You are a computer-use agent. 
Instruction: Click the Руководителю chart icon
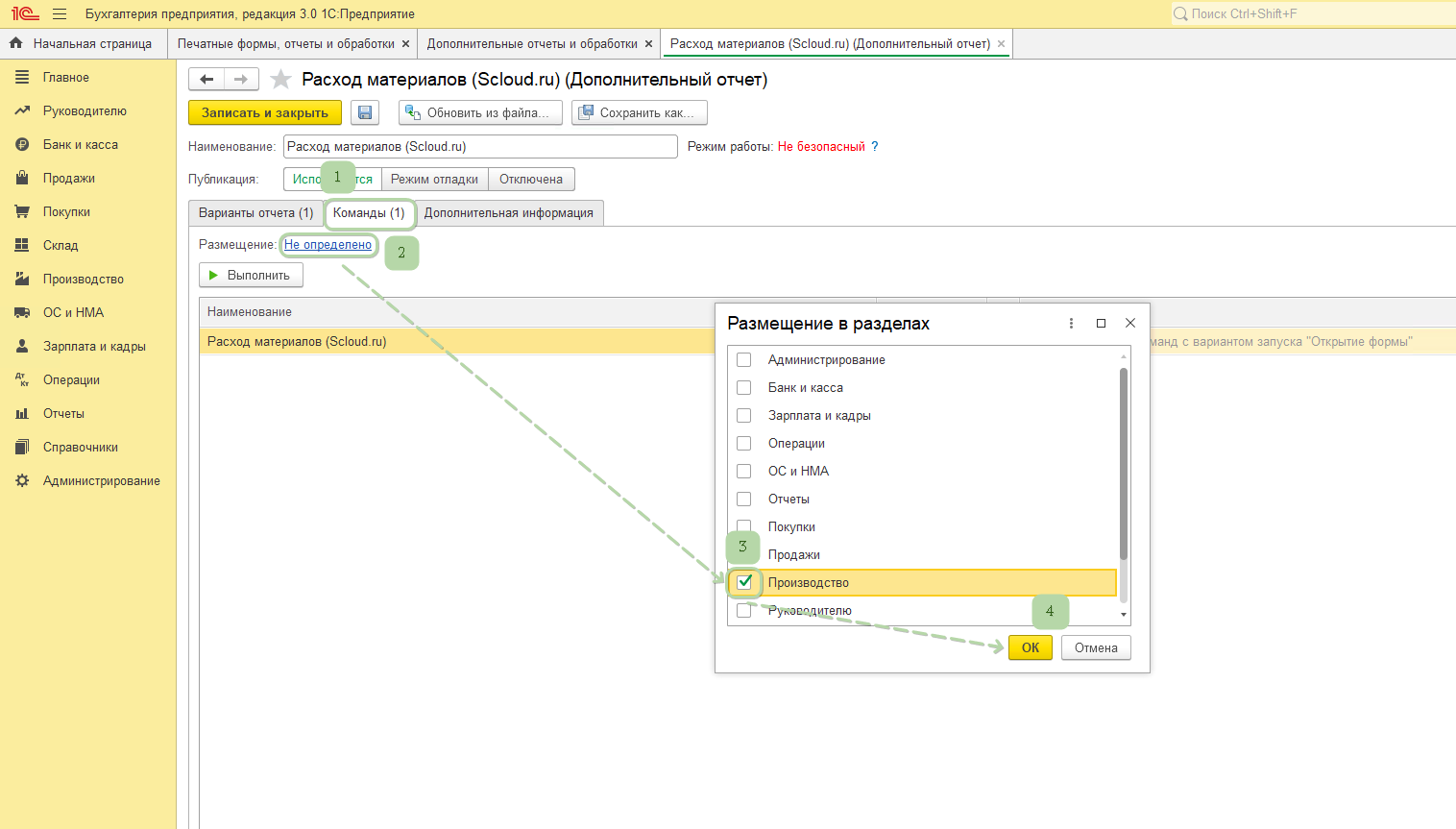[22, 110]
